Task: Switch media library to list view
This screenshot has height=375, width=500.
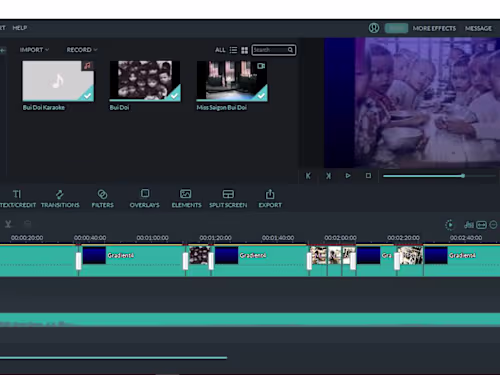Action: (x=233, y=50)
